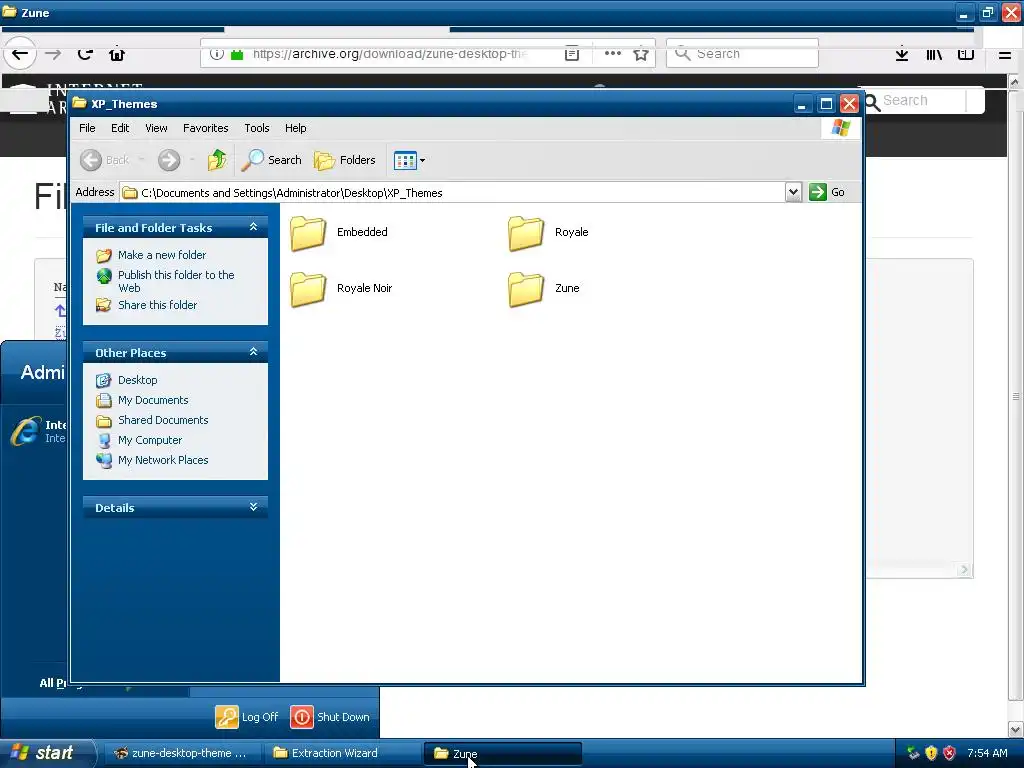Go to Desktop in Other Places
The image size is (1024, 768).
point(138,380)
